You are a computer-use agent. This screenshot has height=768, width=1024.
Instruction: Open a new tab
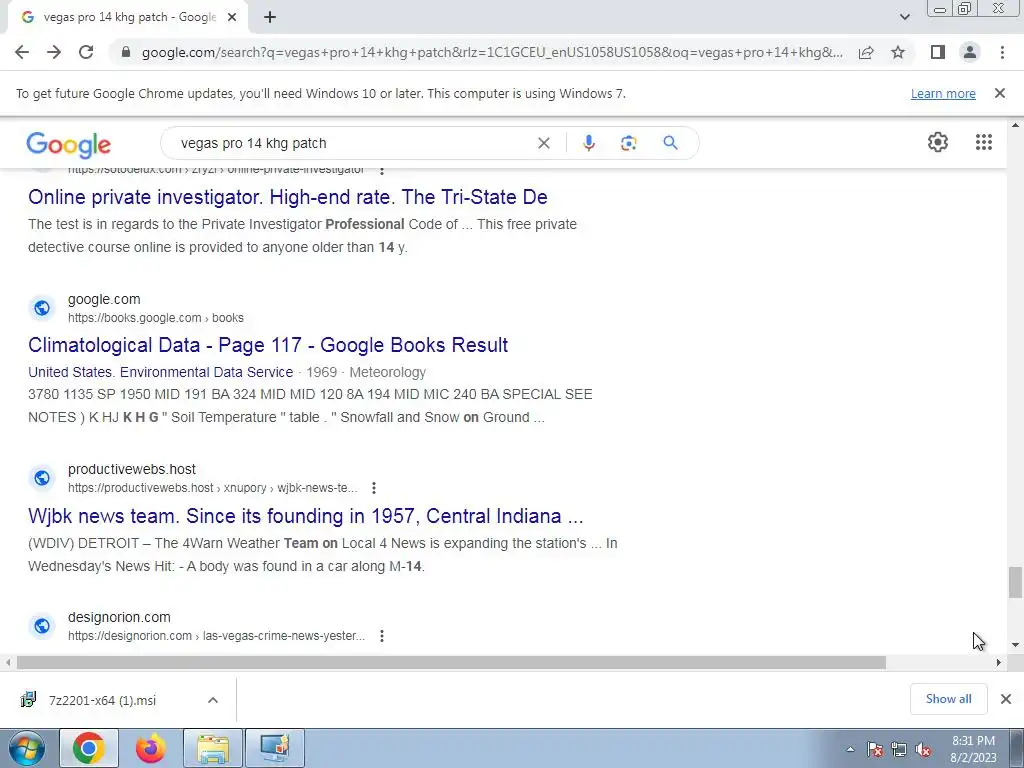click(270, 18)
